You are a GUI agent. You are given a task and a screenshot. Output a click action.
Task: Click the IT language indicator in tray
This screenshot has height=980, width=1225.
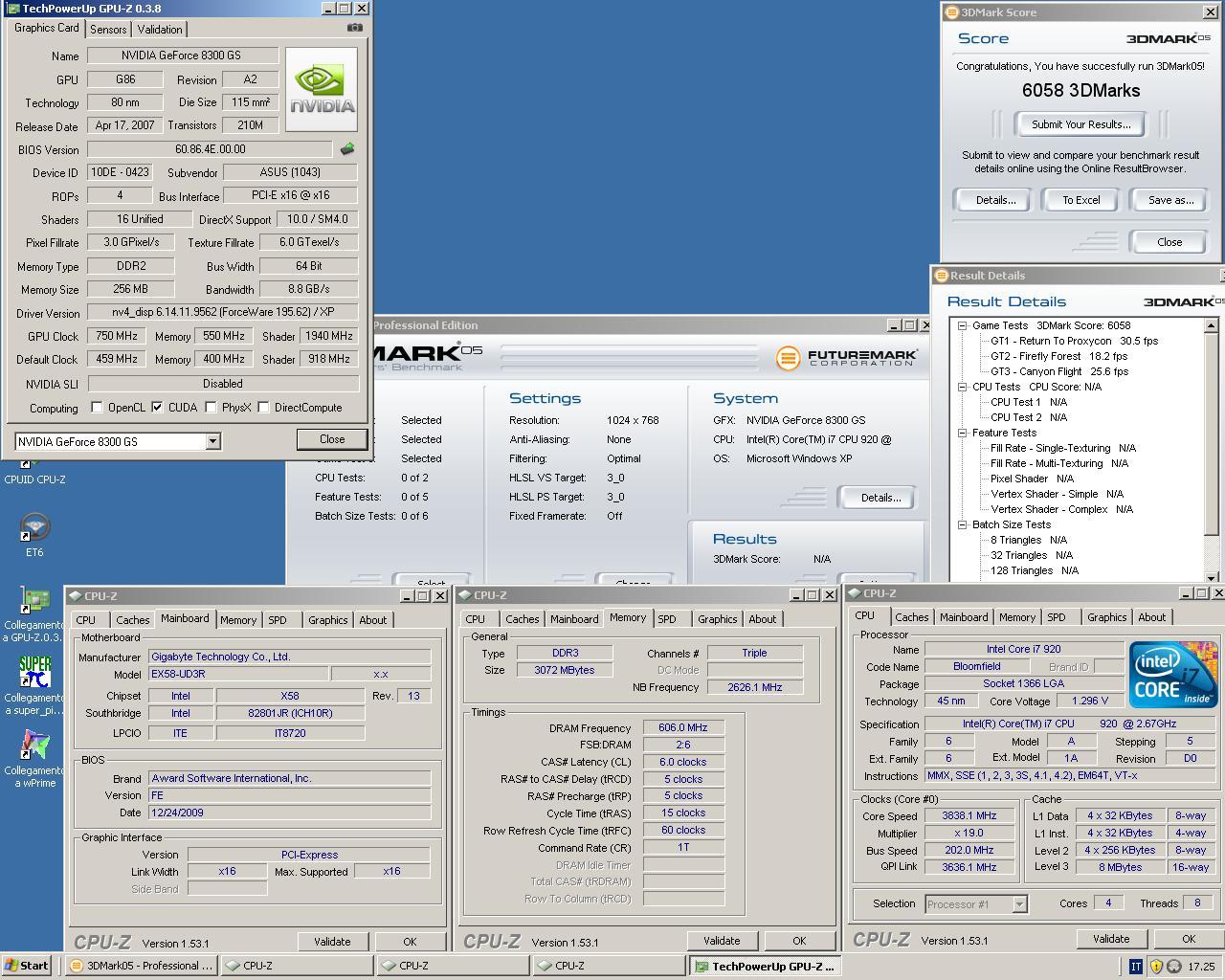coord(1136,966)
